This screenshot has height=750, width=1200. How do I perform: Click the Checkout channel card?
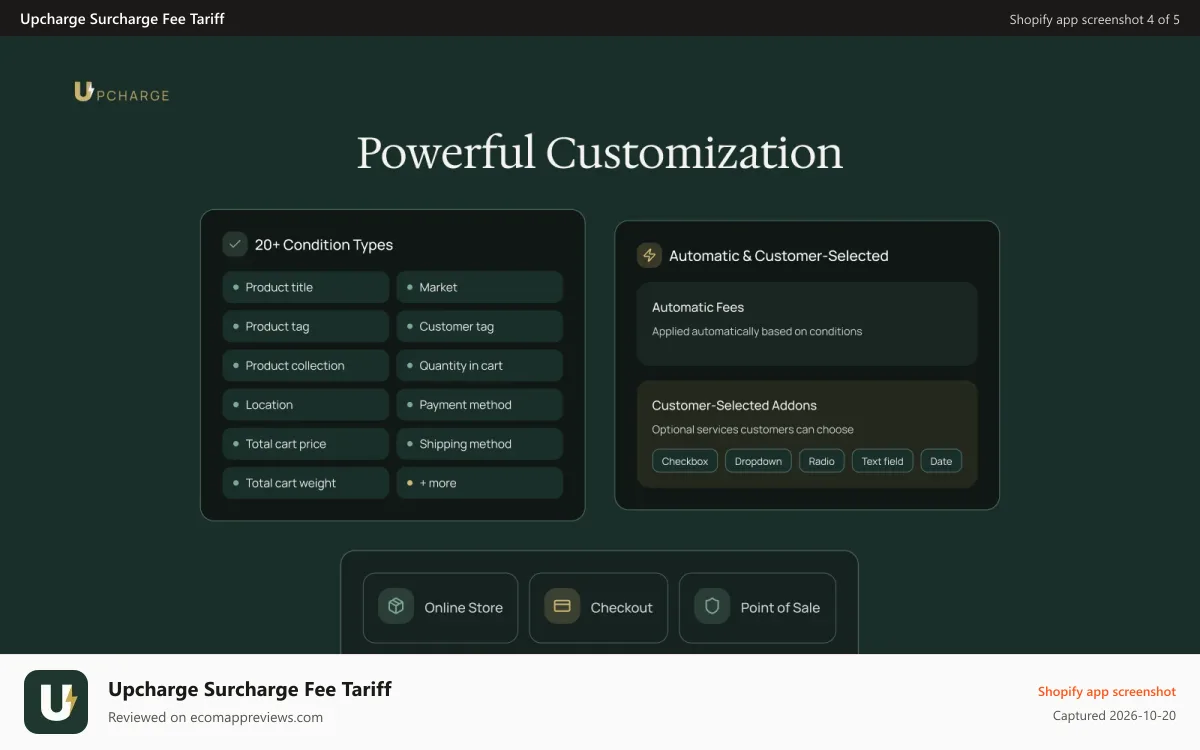(598, 607)
